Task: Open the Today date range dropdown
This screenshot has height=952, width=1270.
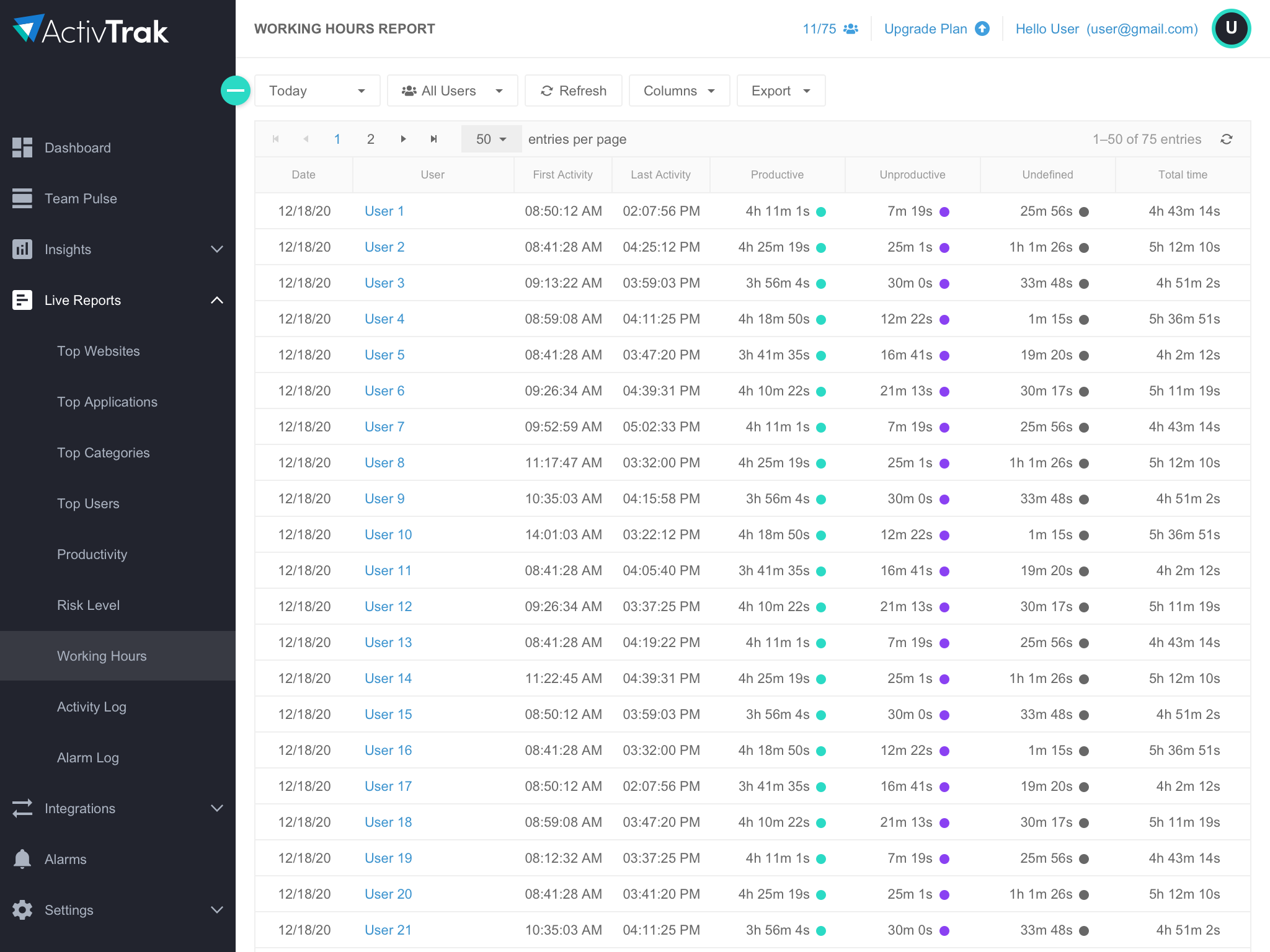Action: pyautogui.click(x=317, y=91)
